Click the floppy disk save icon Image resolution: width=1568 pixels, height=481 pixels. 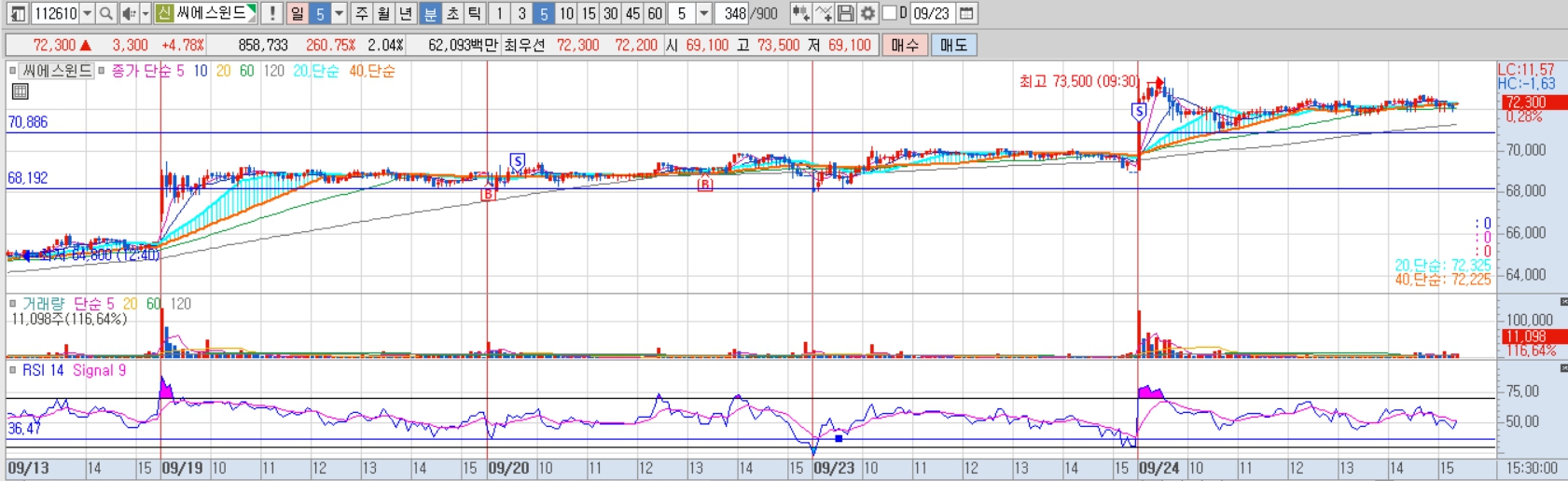[x=845, y=13]
